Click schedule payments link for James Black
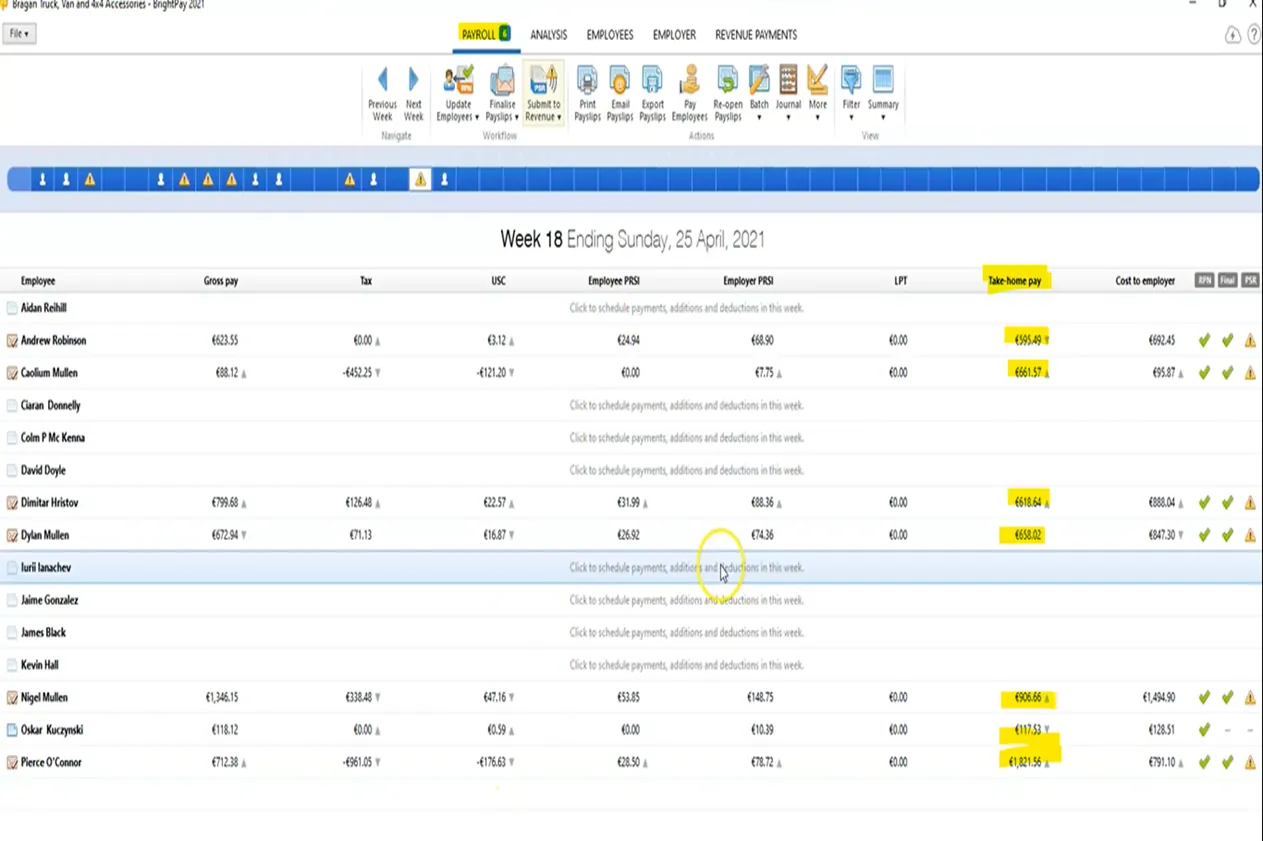 pos(687,633)
